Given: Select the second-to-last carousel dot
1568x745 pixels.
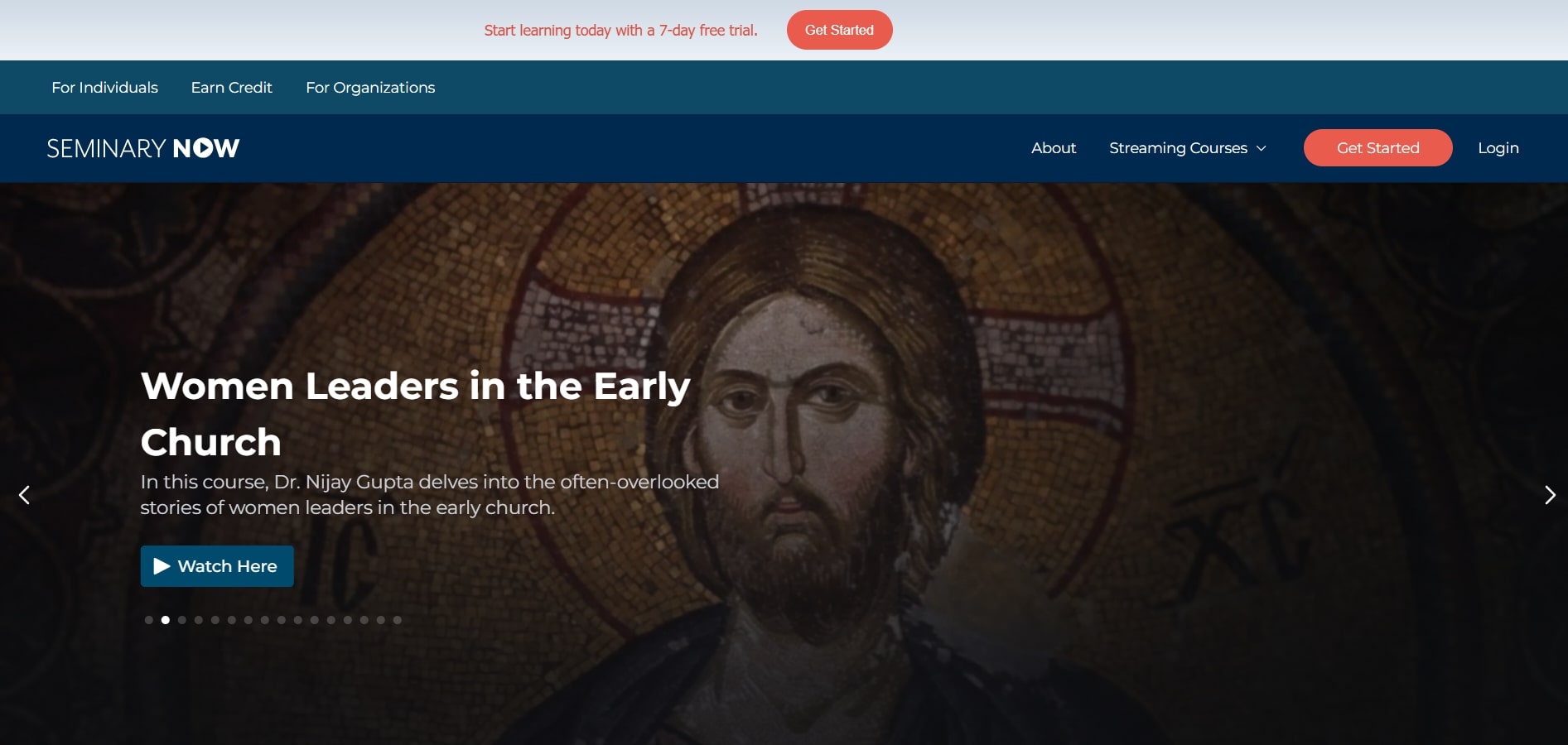Looking at the screenshot, I should [x=381, y=620].
